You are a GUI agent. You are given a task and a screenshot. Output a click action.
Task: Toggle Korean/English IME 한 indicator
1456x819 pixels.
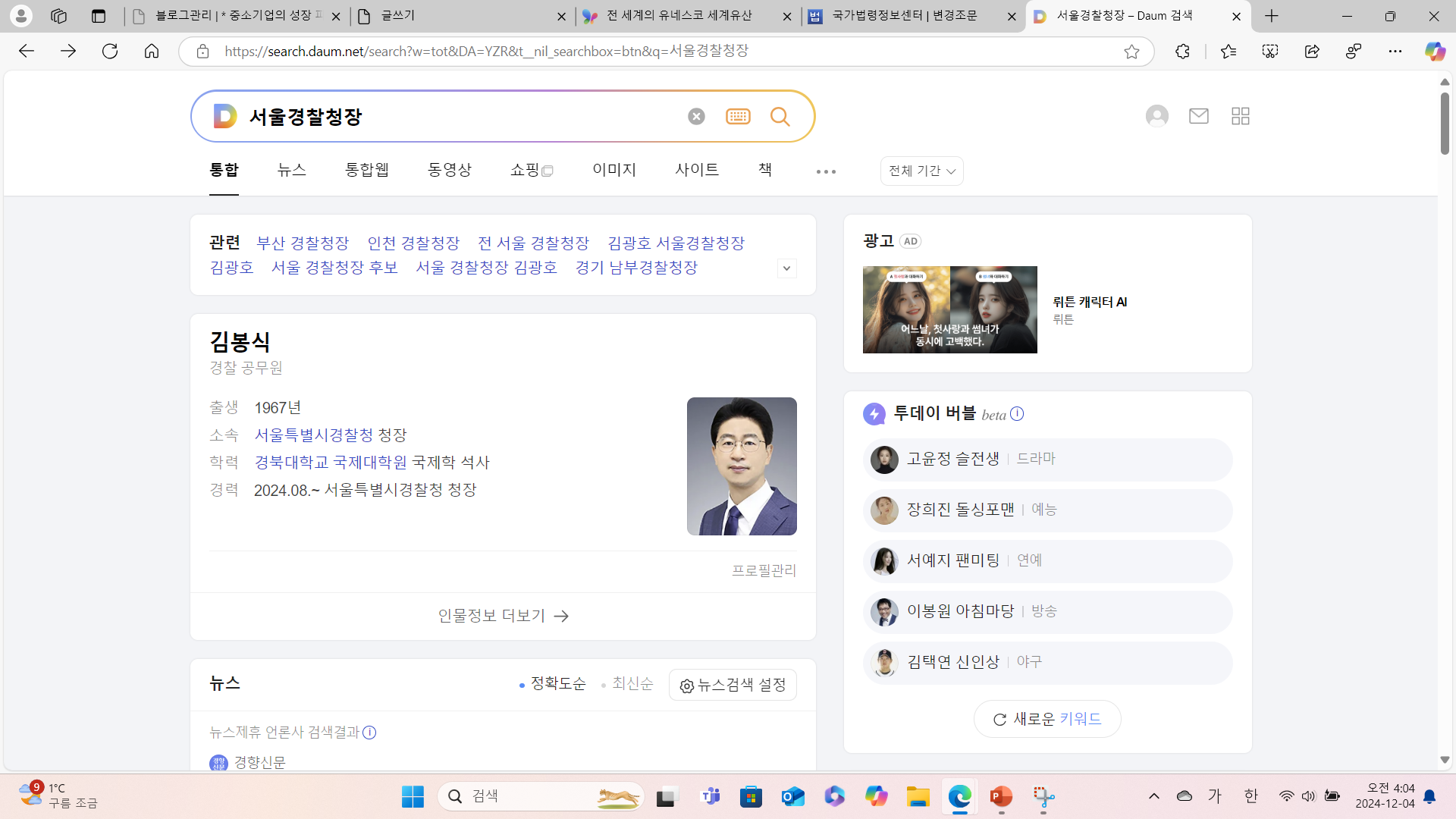[1250, 795]
